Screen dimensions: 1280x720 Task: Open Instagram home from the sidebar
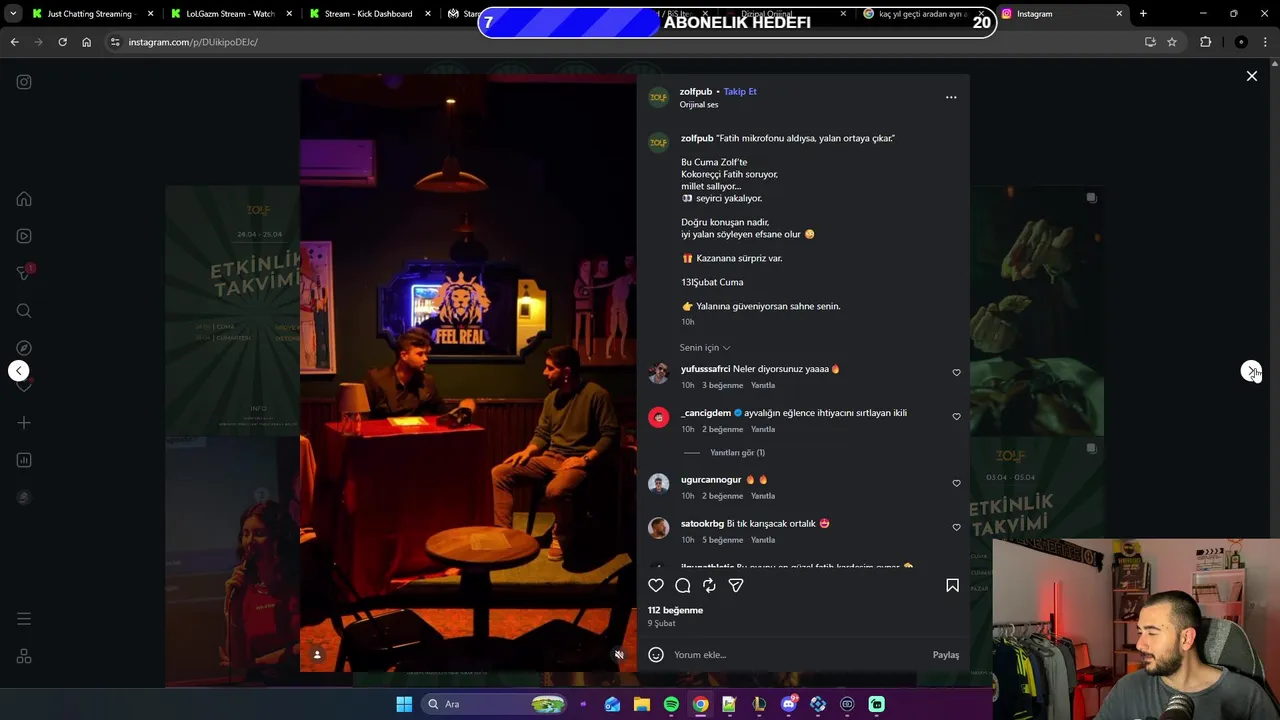pyautogui.click(x=24, y=199)
